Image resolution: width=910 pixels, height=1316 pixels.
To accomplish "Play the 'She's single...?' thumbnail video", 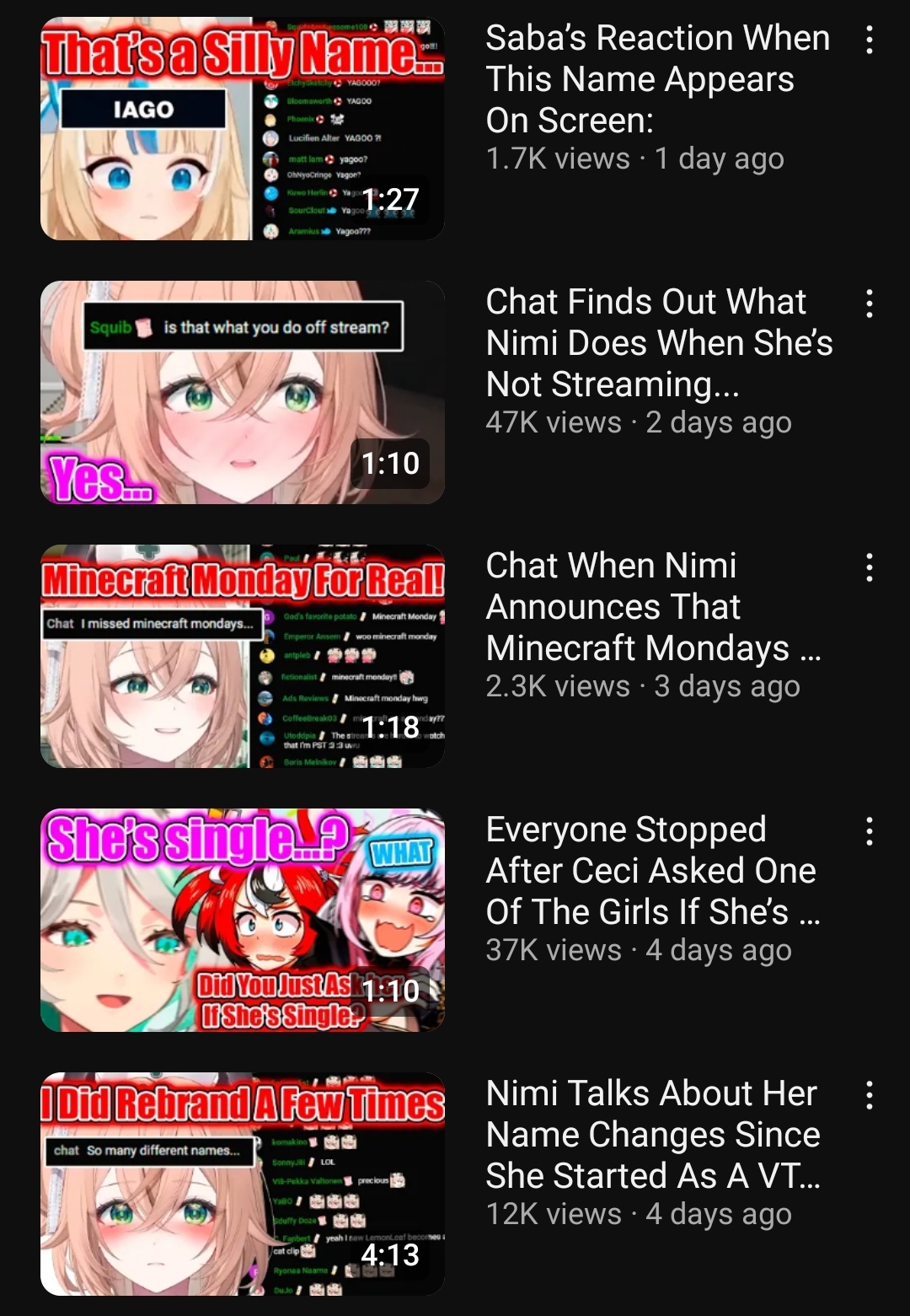I will 243,920.
